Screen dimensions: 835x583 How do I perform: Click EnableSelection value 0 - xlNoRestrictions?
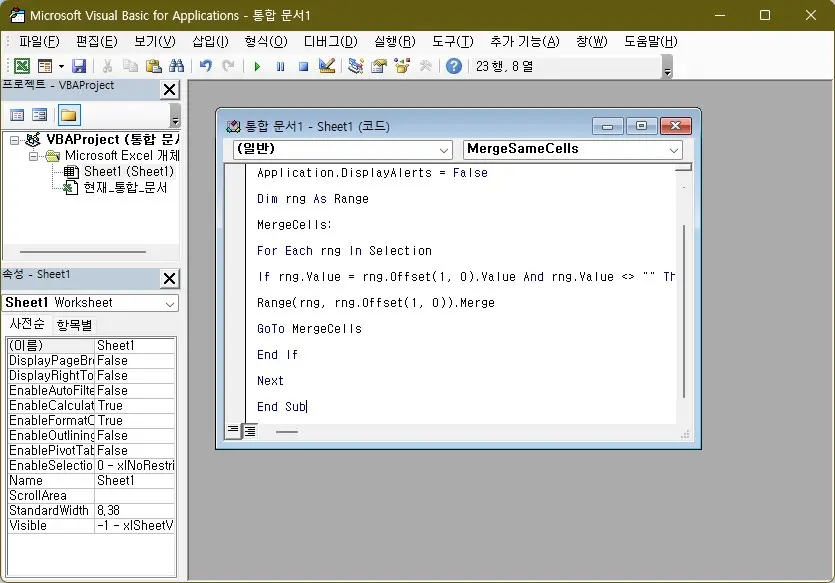point(135,465)
